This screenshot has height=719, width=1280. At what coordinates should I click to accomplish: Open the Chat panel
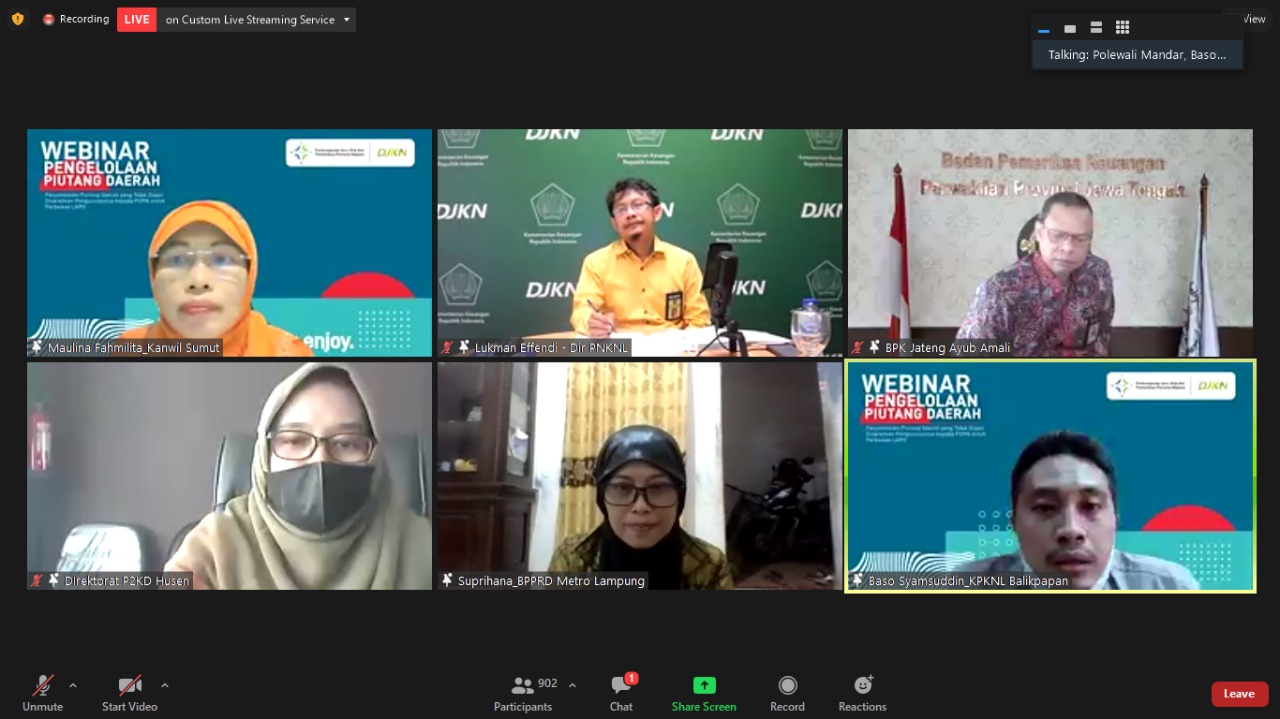pos(622,692)
